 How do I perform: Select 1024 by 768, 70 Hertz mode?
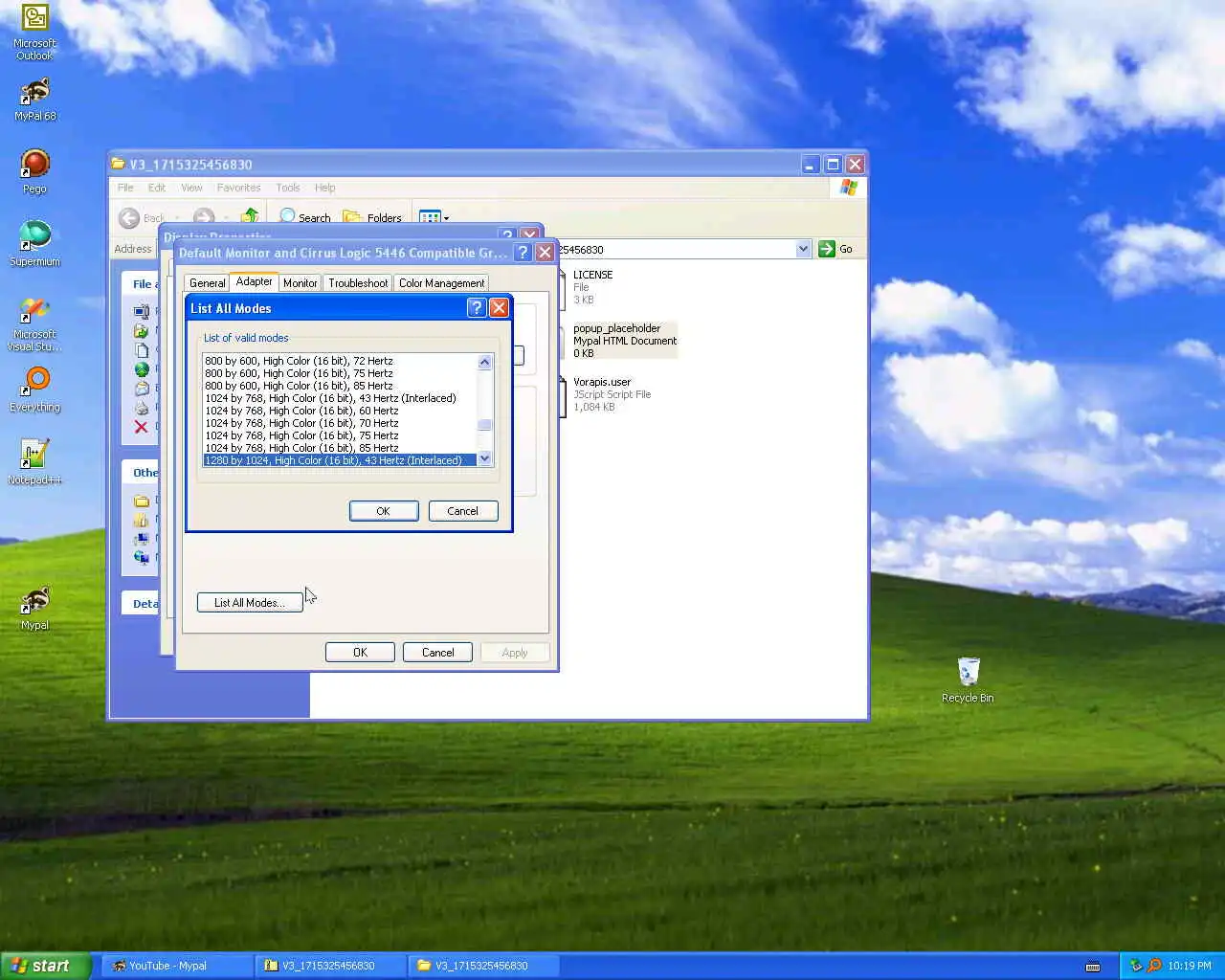point(340,423)
